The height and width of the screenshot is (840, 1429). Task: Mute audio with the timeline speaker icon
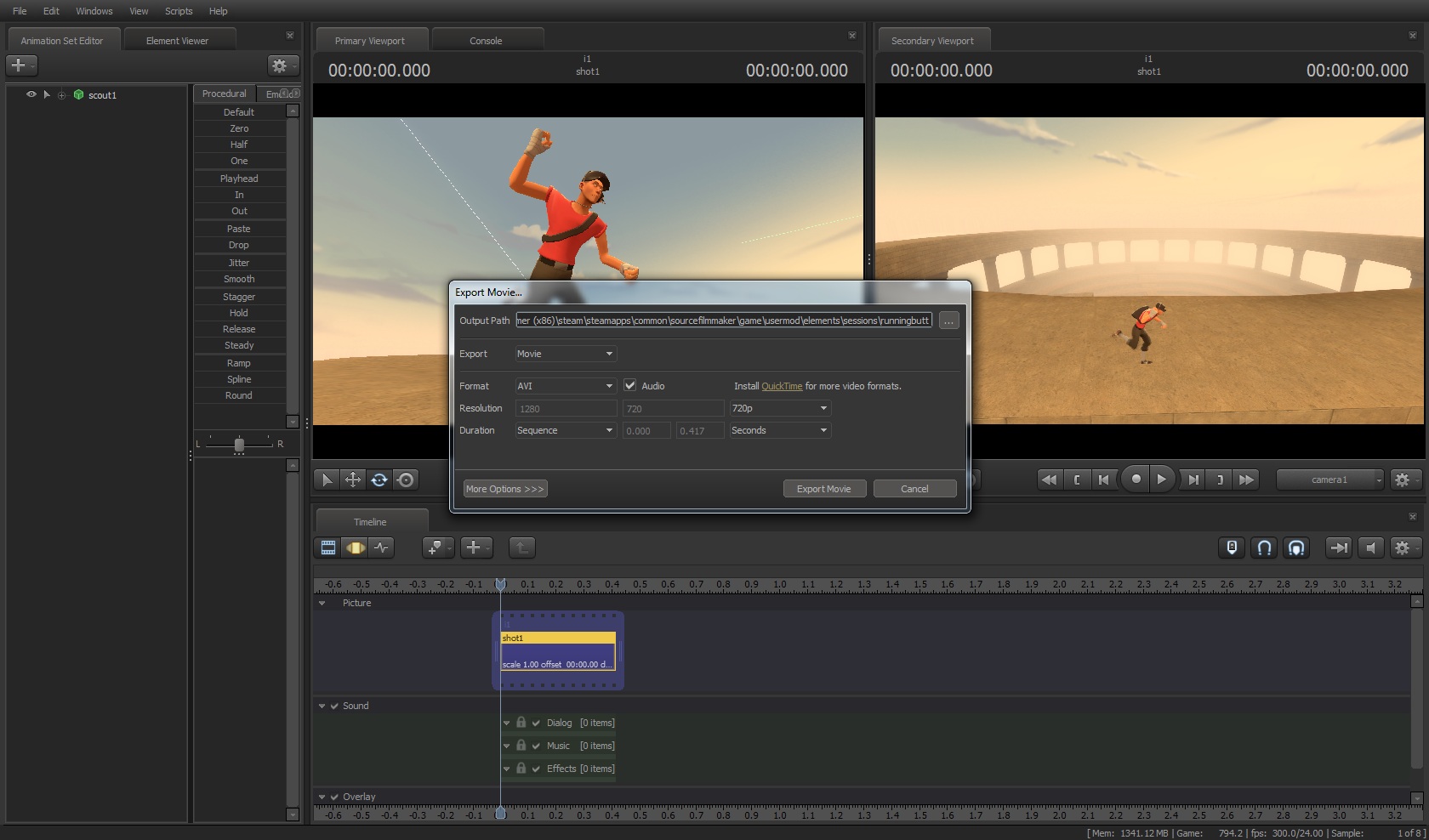point(1370,548)
